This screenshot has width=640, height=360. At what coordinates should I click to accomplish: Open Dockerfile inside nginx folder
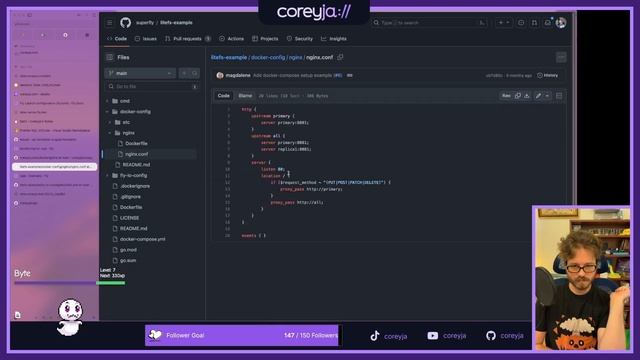(x=136, y=143)
